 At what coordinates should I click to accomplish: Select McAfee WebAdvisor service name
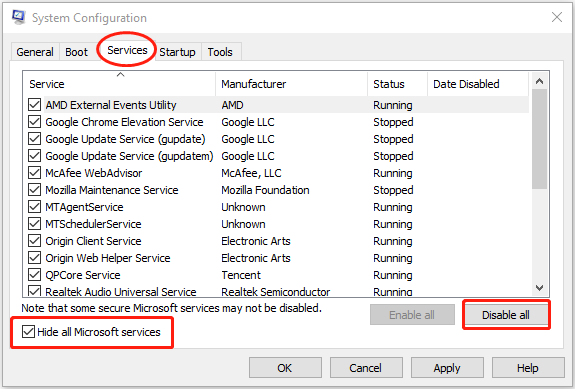[x=94, y=173]
